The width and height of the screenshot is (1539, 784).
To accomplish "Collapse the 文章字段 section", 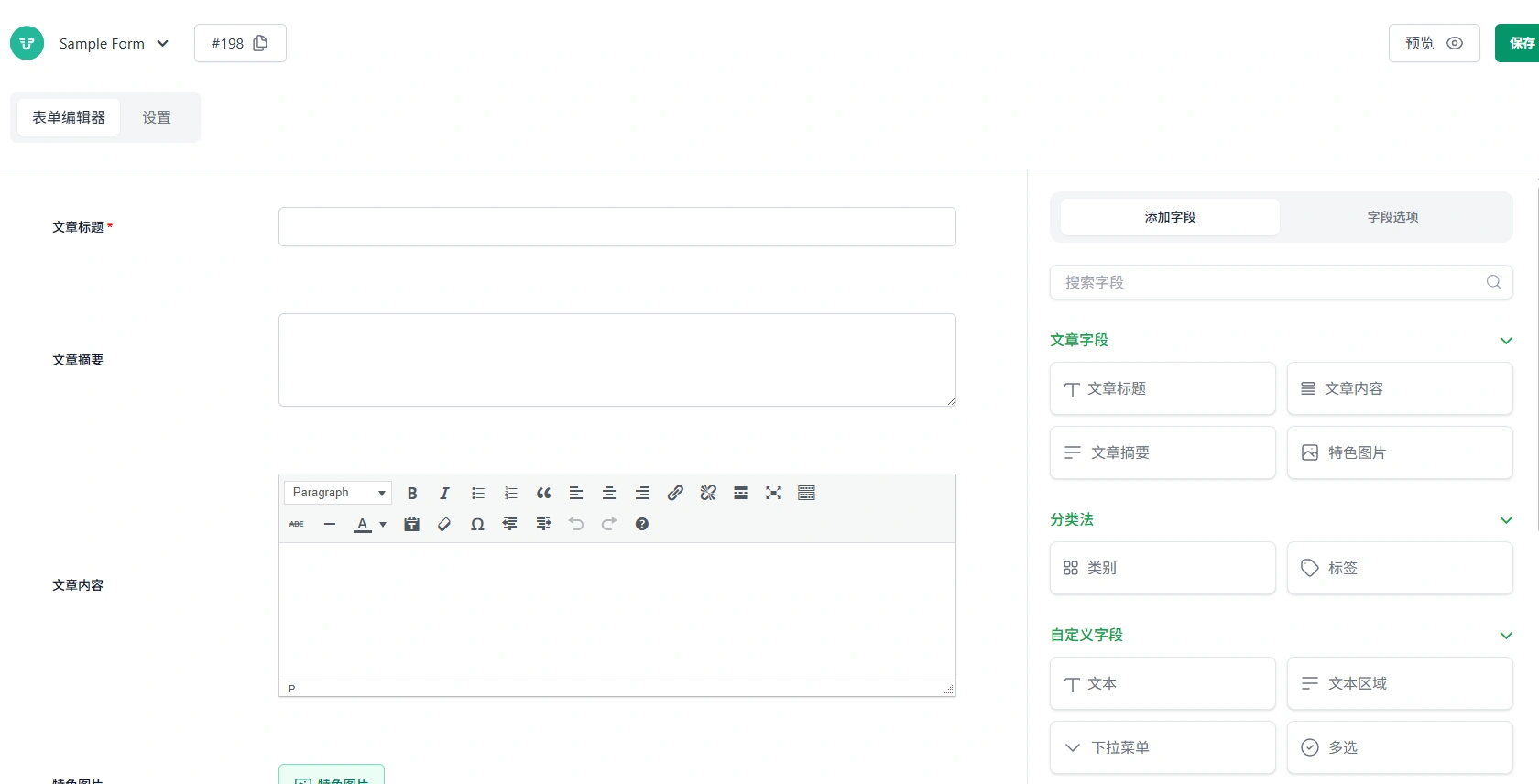I will (1506, 341).
